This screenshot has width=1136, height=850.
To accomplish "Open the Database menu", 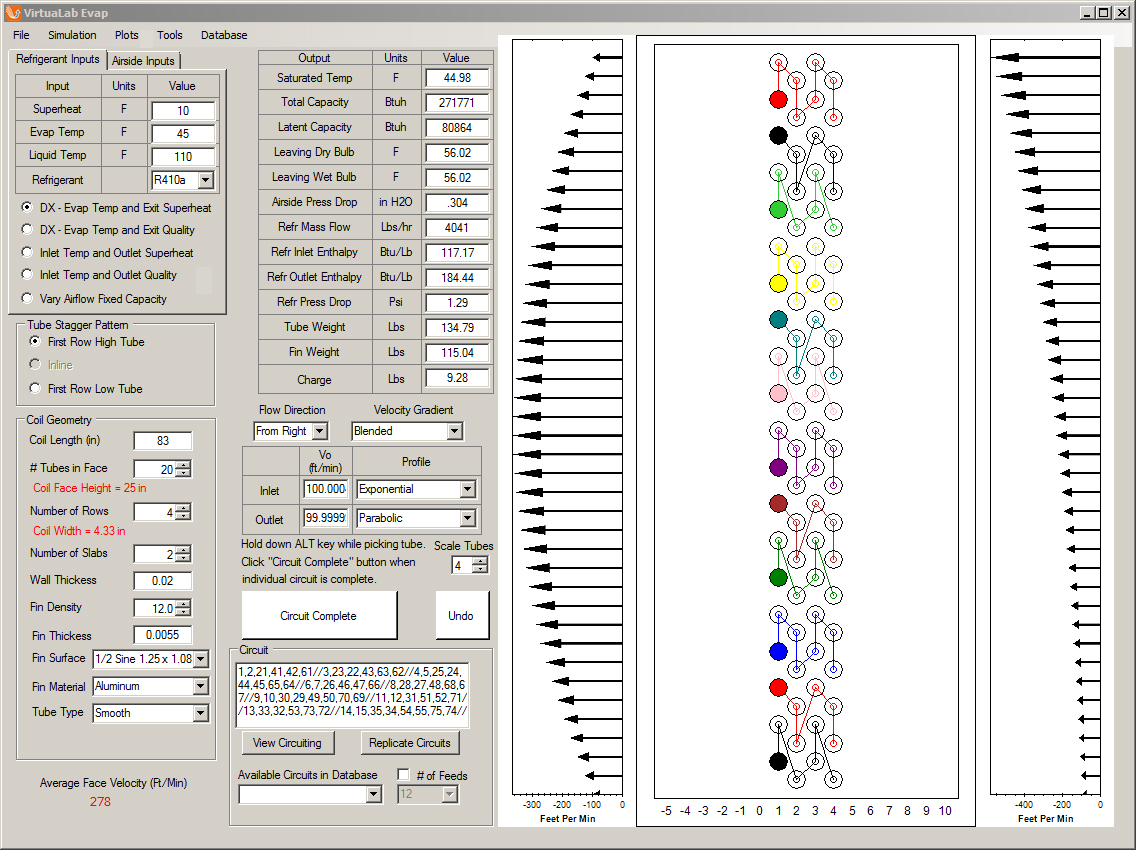I will 223,35.
